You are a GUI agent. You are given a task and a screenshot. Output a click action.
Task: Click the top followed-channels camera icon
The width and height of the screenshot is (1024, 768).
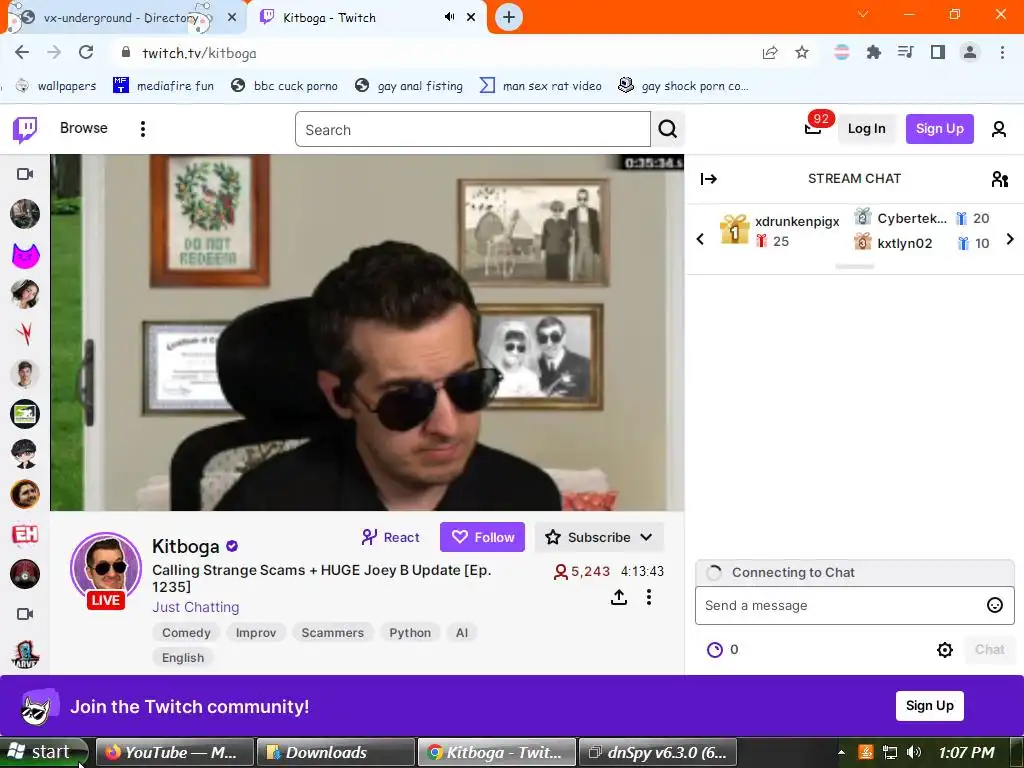[x=25, y=174]
